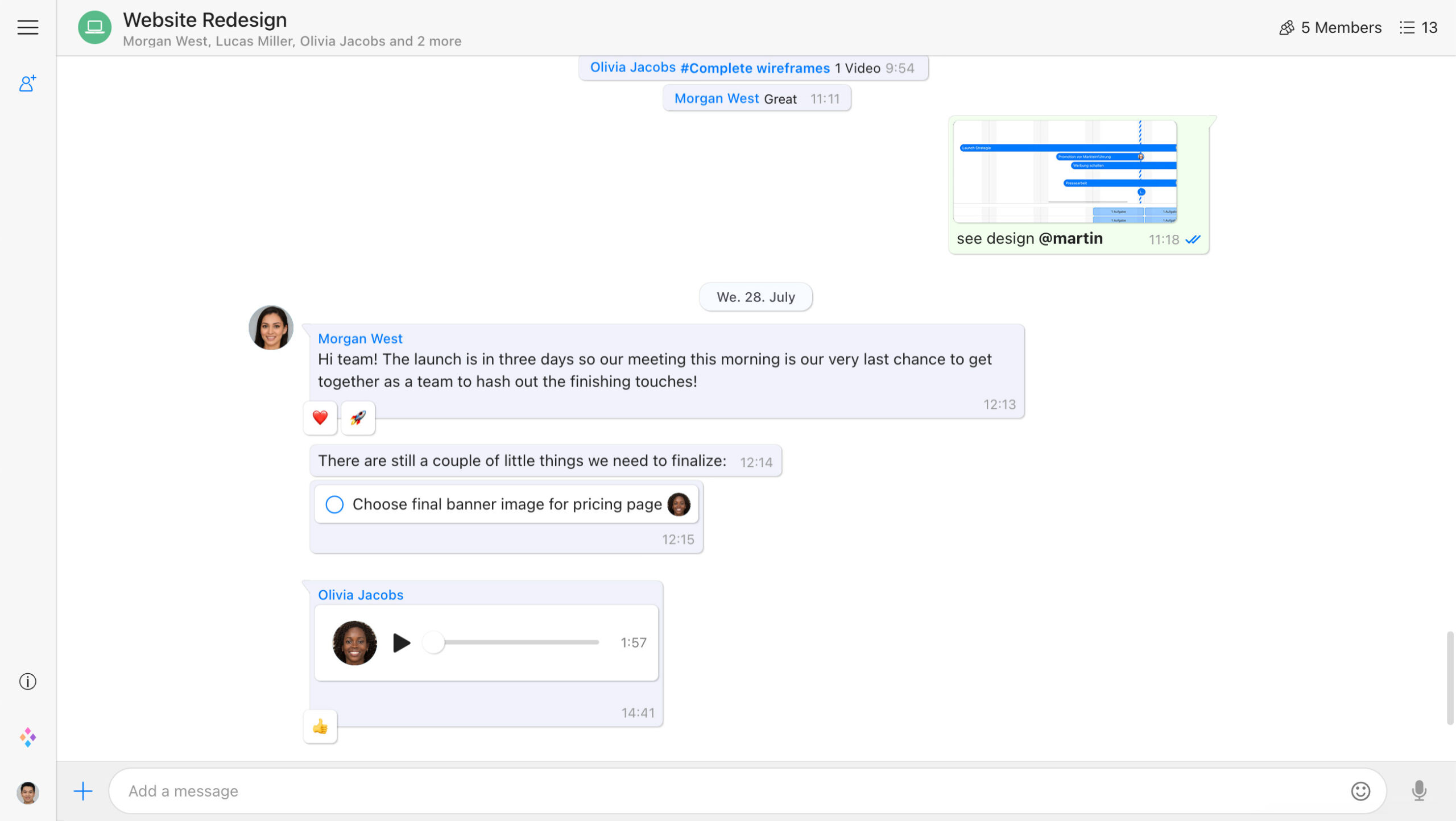The image size is (1456, 821).
Task: Open your profile avatar in sidebar
Action: pyautogui.click(x=27, y=792)
